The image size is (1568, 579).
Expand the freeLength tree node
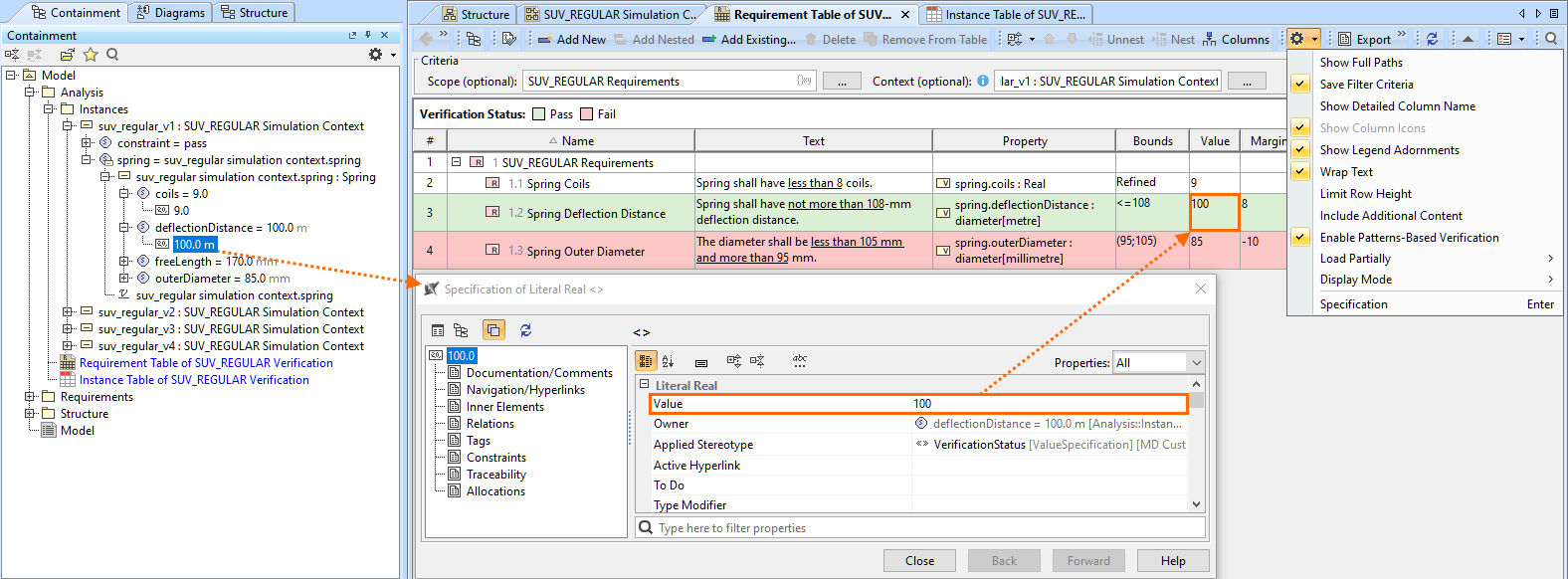coord(124,262)
